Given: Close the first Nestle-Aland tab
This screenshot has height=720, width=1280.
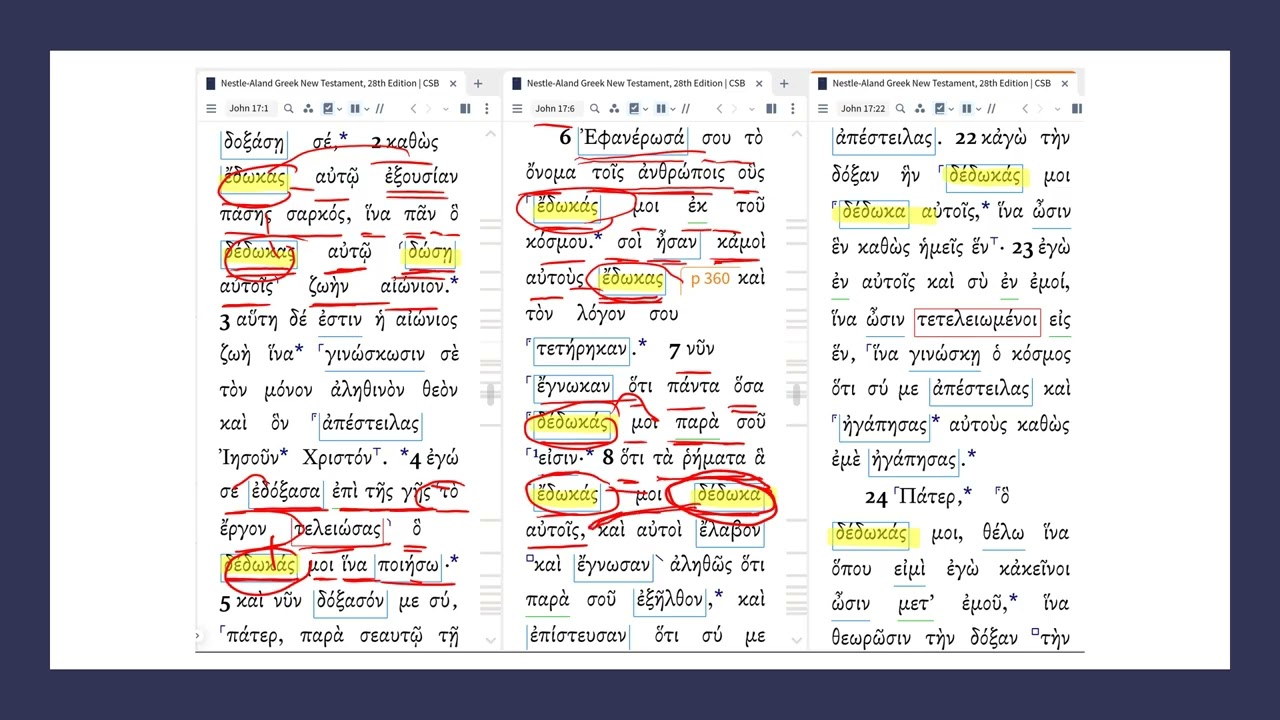Looking at the screenshot, I should click(453, 84).
